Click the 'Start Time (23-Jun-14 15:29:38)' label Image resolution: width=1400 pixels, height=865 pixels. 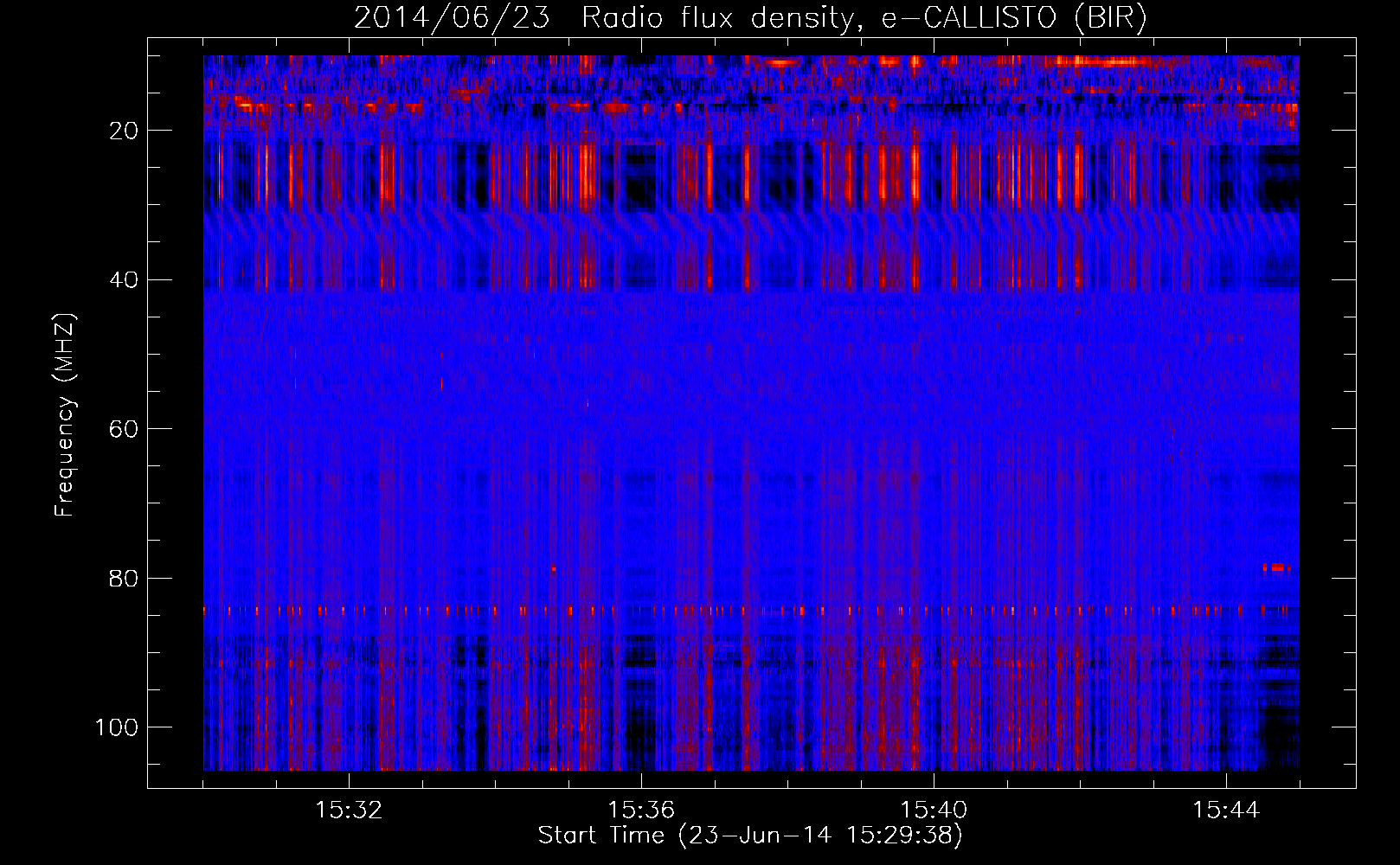pyautogui.click(x=750, y=836)
